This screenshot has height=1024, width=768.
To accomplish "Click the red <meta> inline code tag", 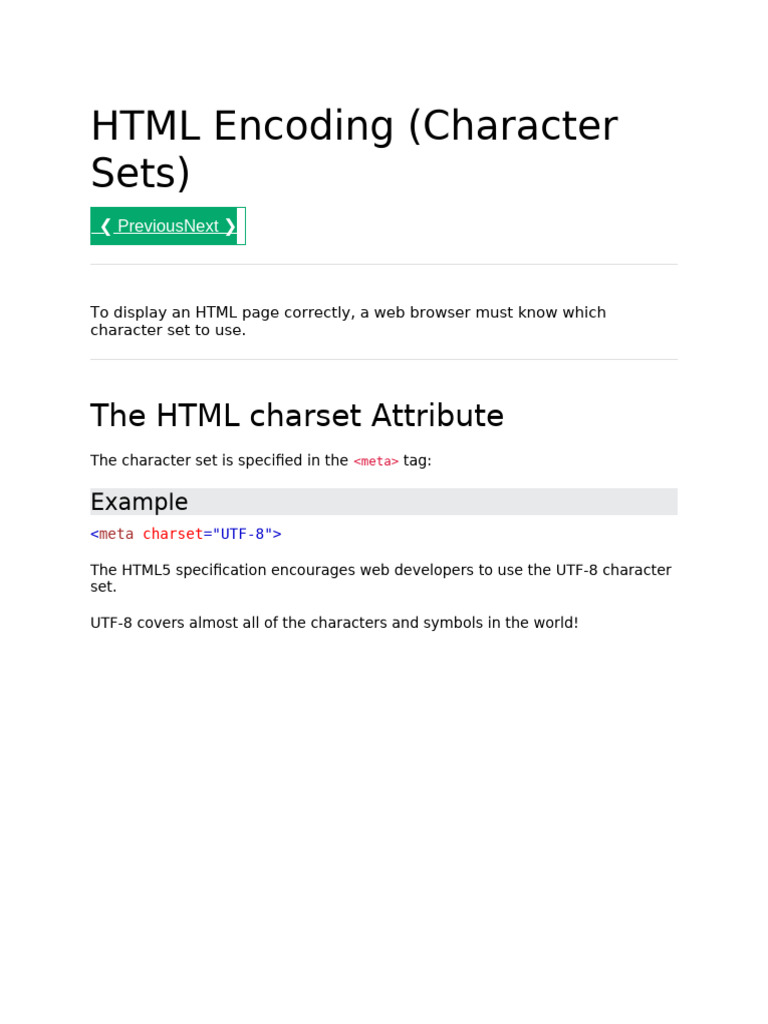I will [376, 461].
